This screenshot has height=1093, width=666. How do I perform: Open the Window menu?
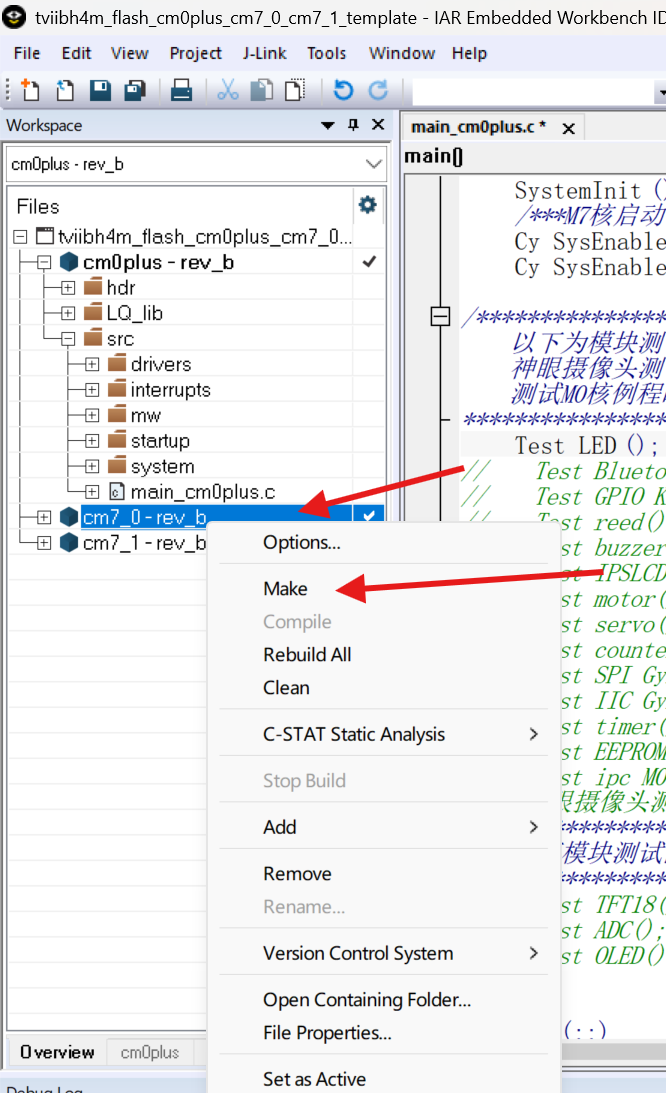402,53
